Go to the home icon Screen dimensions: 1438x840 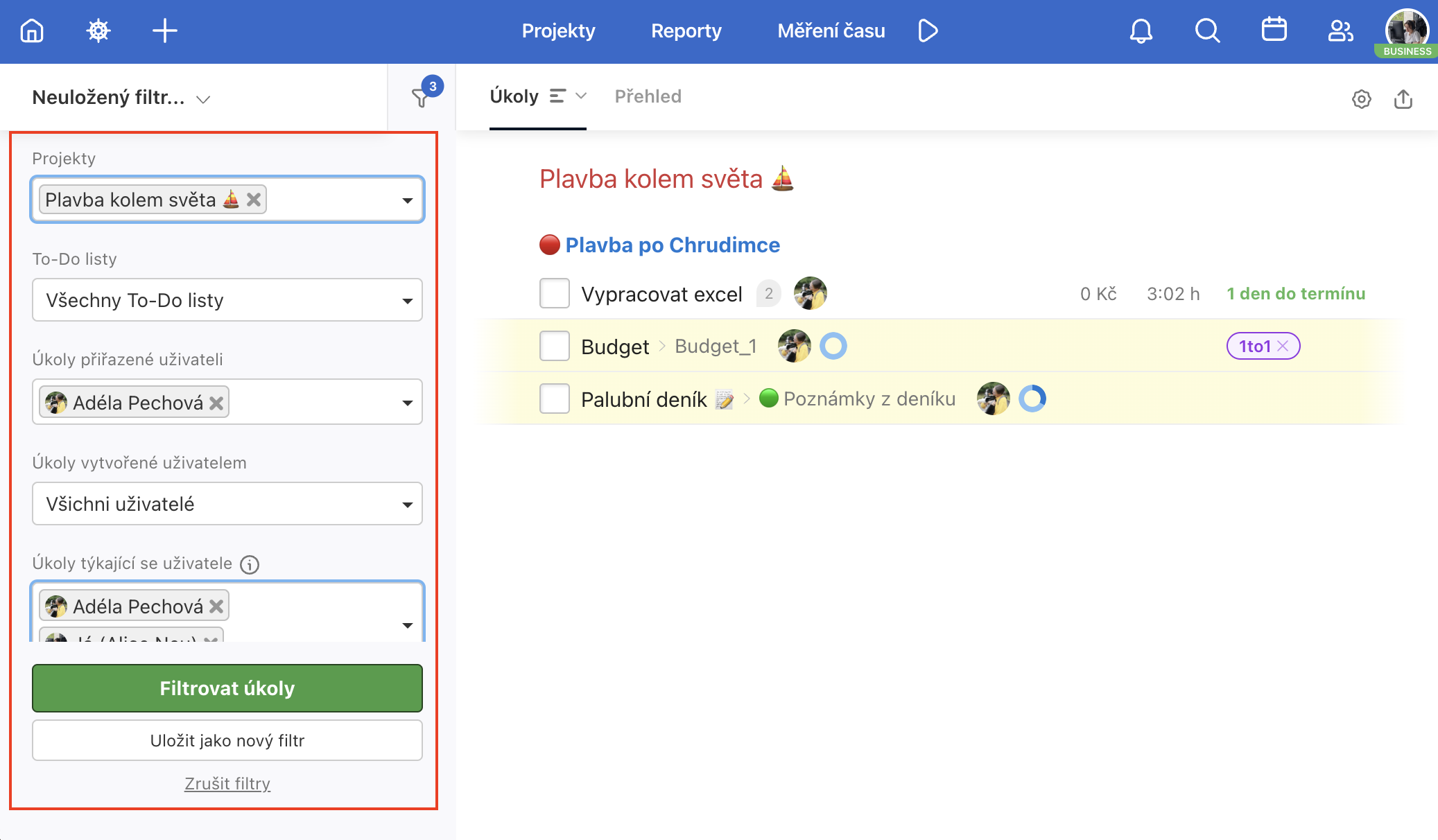coord(32,30)
